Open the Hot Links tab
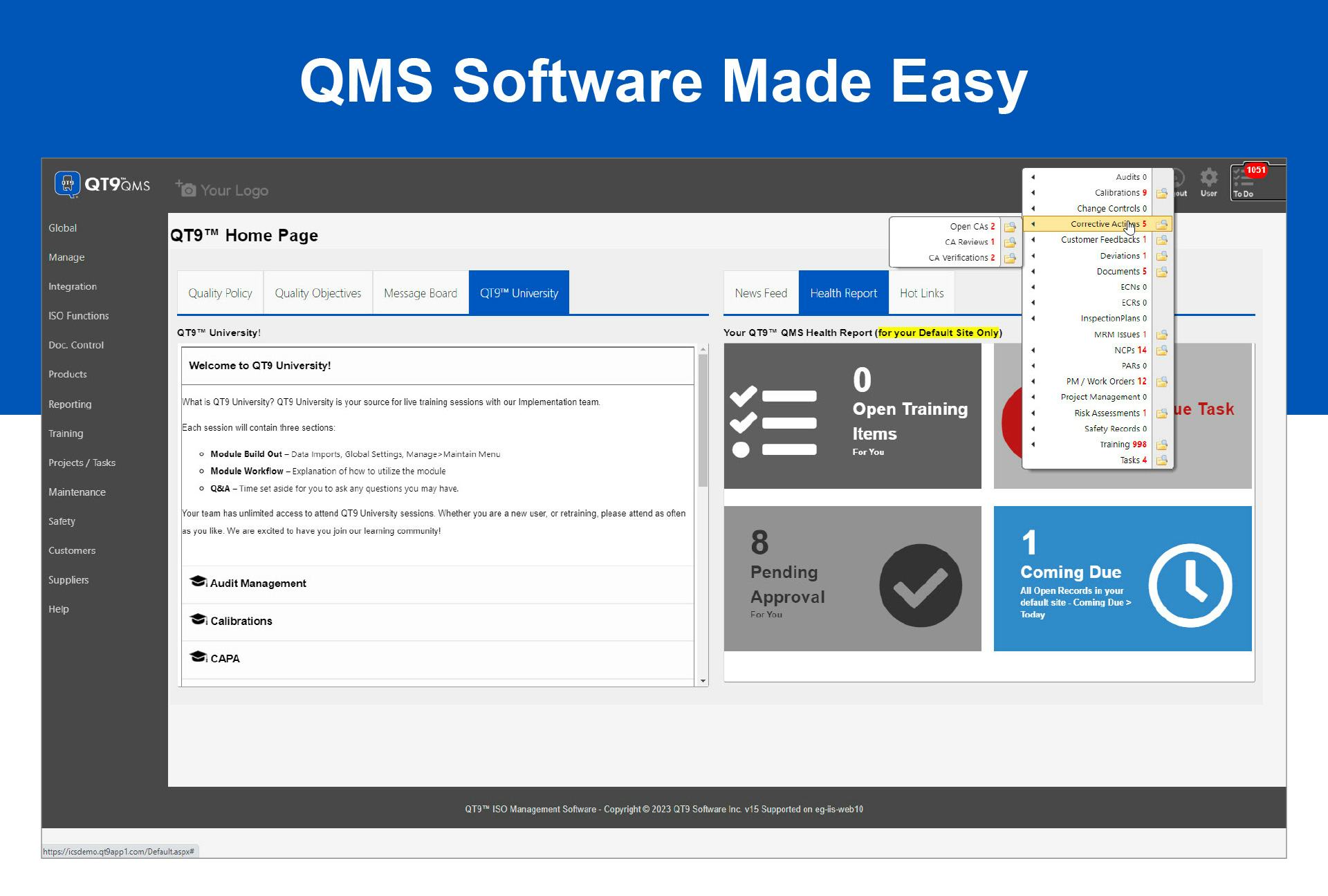 921,293
